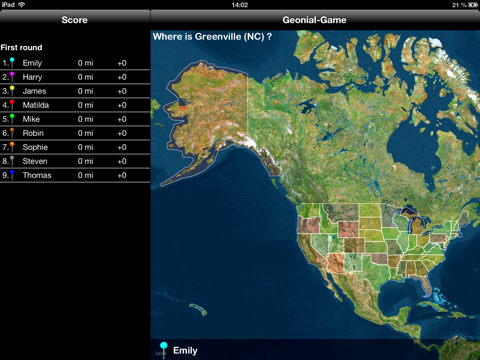
Task: Tap Florida on the map
Action: pos(426,286)
